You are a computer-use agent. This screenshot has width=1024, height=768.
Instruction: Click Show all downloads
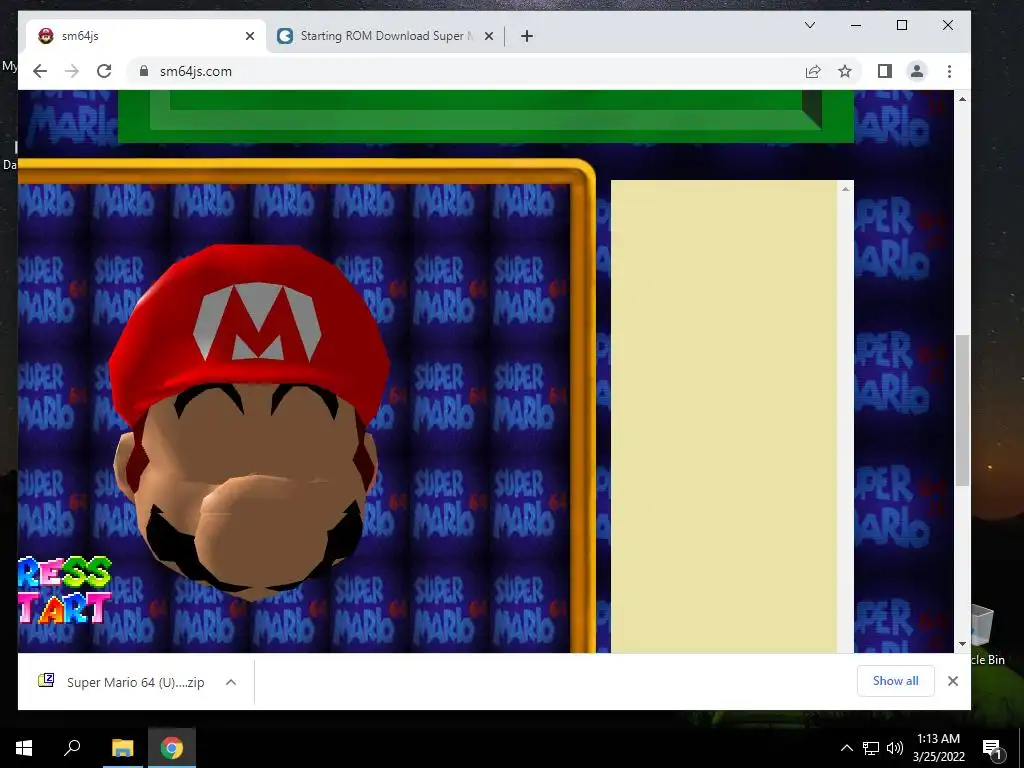895,681
